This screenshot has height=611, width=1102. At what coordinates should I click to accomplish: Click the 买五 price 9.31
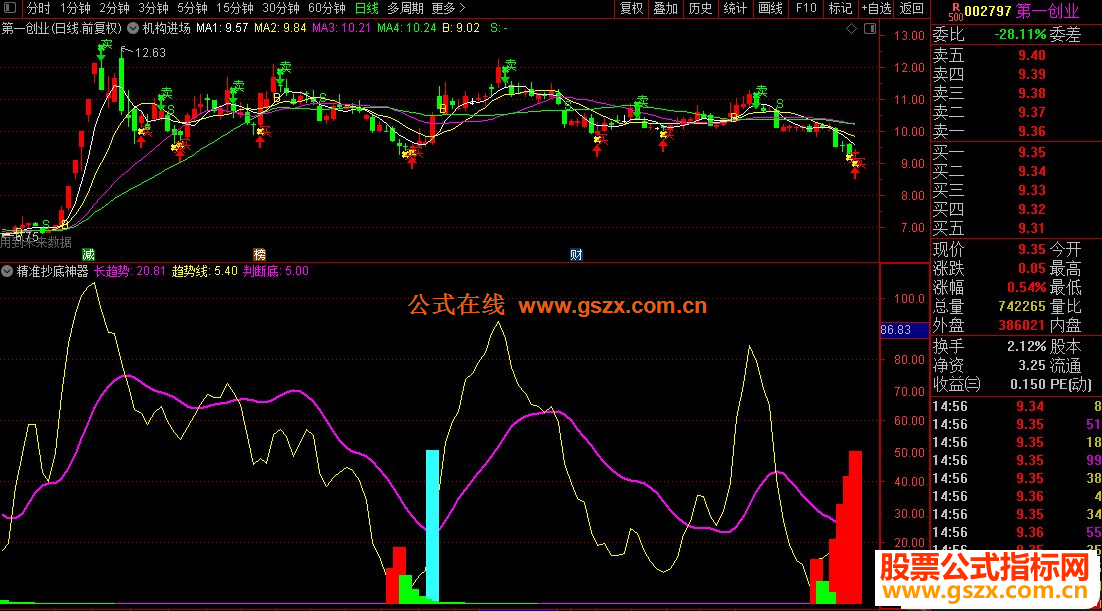coord(1031,229)
